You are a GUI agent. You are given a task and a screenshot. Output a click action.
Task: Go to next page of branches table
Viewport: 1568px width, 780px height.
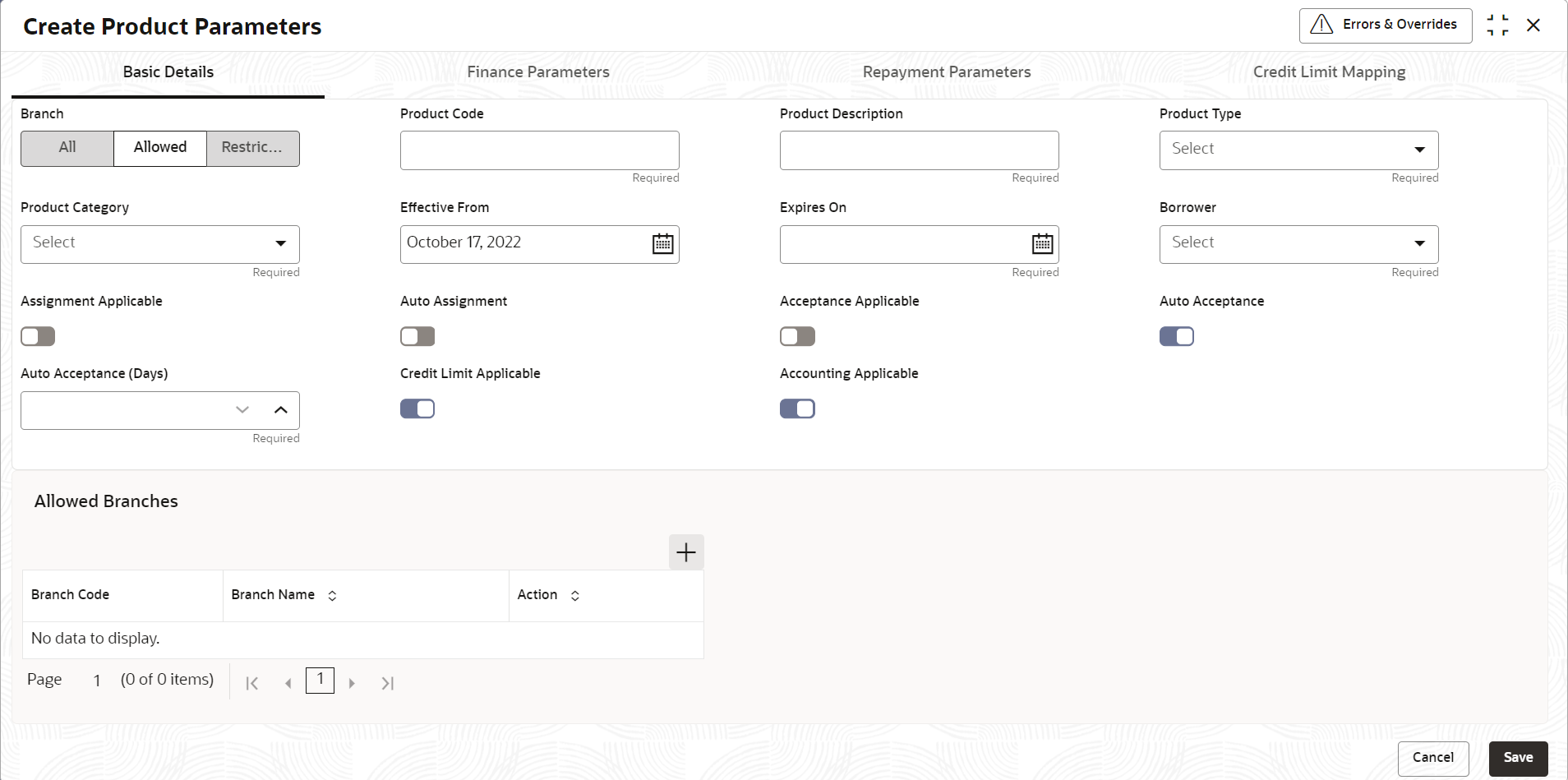click(x=352, y=683)
